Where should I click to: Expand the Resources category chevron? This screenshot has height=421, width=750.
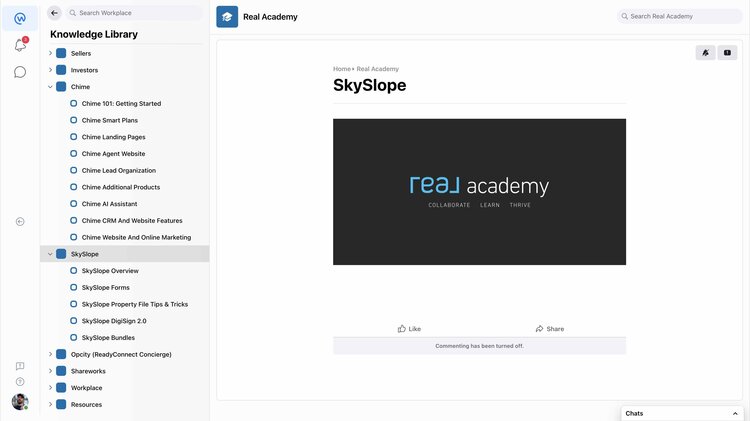[50, 405]
